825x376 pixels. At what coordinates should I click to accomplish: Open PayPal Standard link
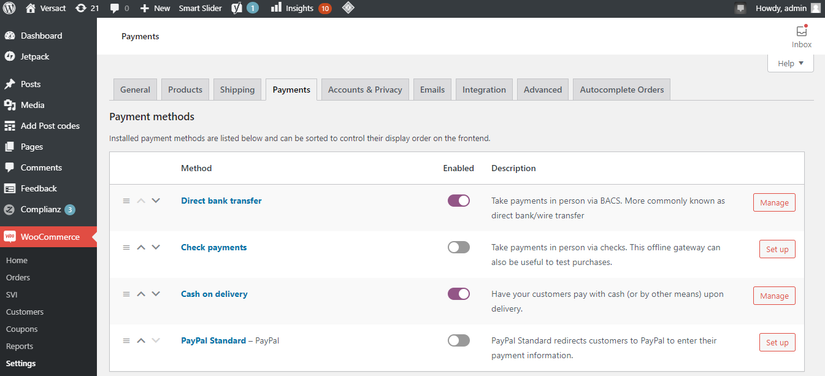click(x=213, y=340)
